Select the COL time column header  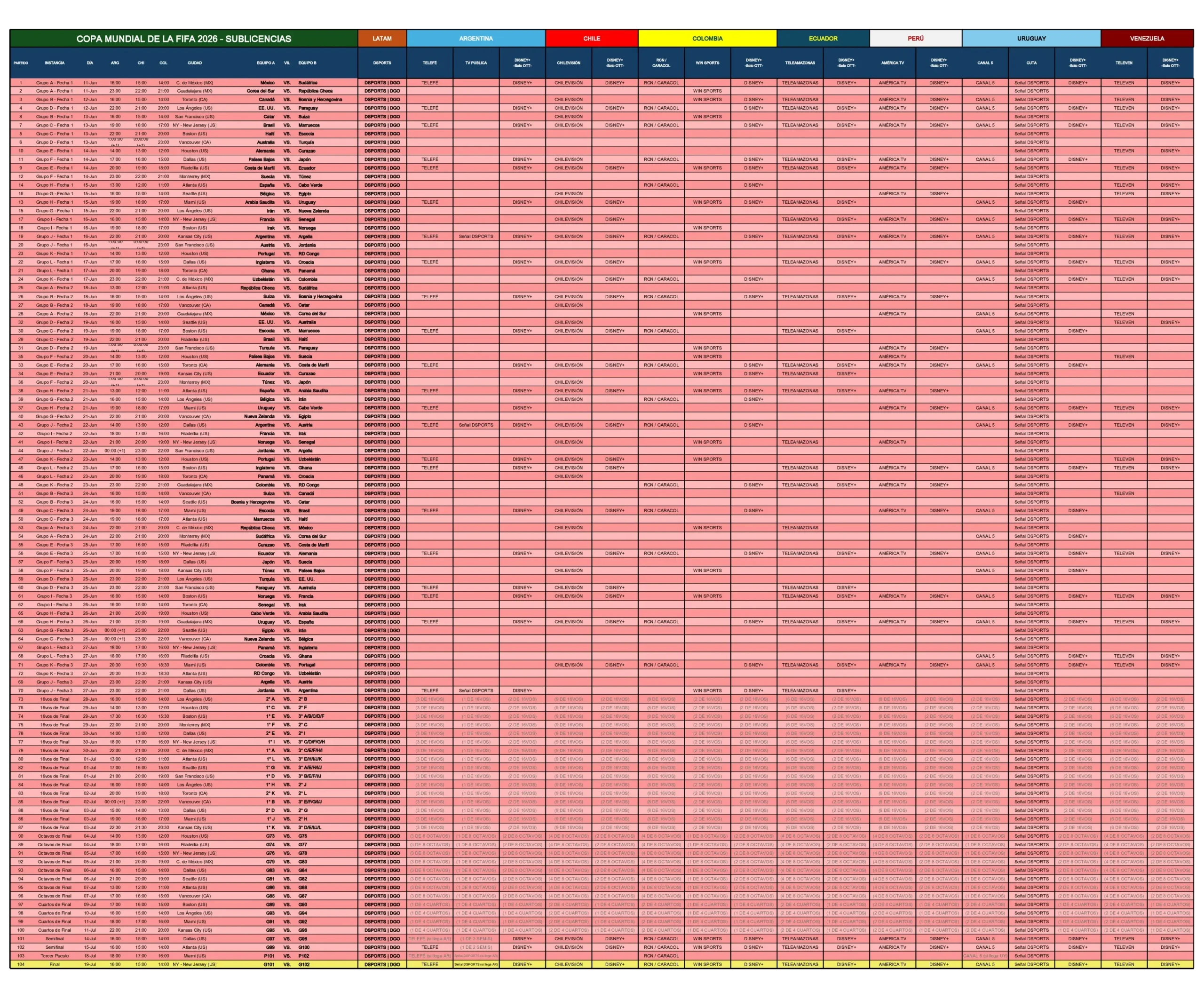coord(163,63)
